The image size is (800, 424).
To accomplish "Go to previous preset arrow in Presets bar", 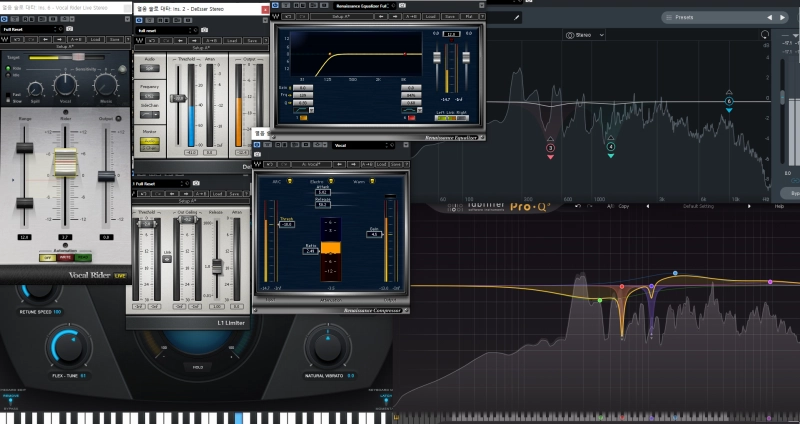I will [x=769, y=17].
